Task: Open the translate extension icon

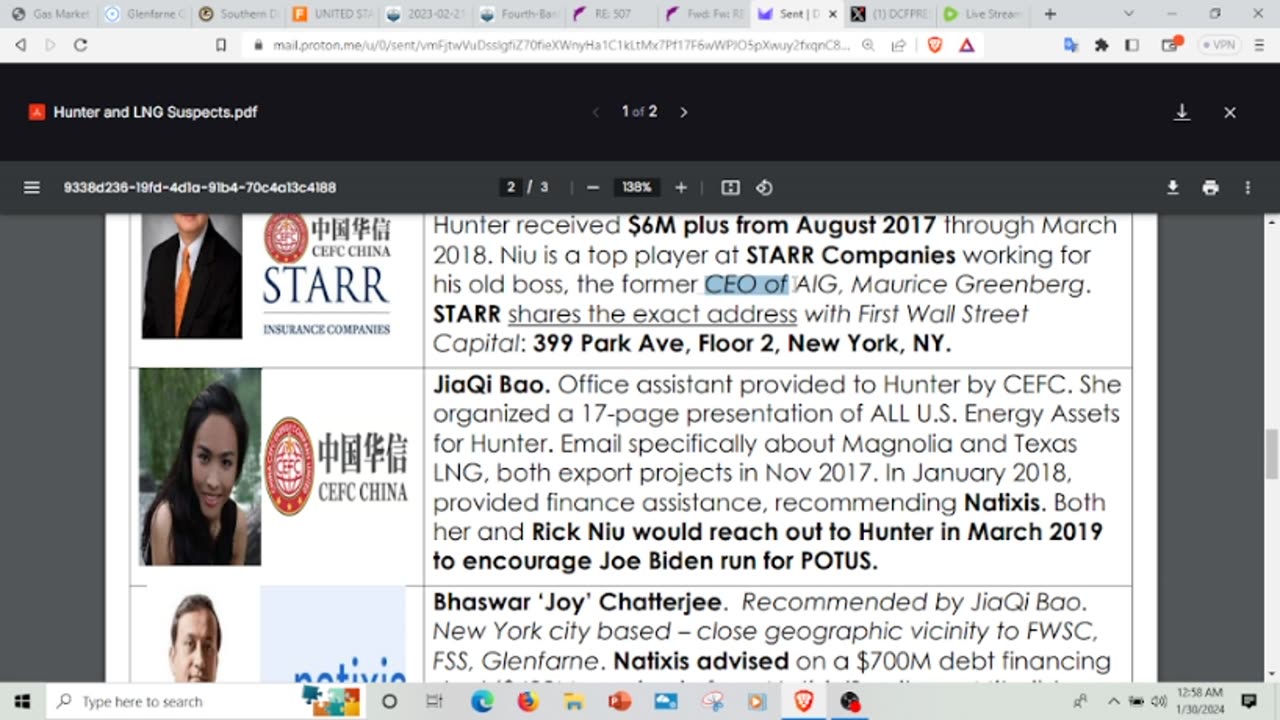Action: pyautogui.click(x=1071, y=45)
